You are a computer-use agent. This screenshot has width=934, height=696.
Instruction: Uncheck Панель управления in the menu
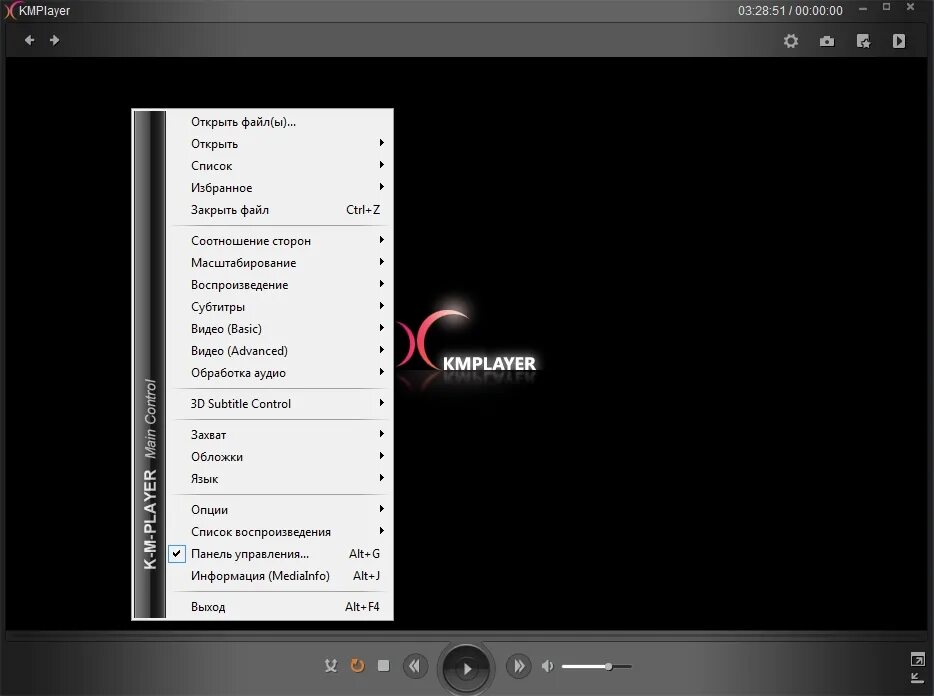pos(176,553)
